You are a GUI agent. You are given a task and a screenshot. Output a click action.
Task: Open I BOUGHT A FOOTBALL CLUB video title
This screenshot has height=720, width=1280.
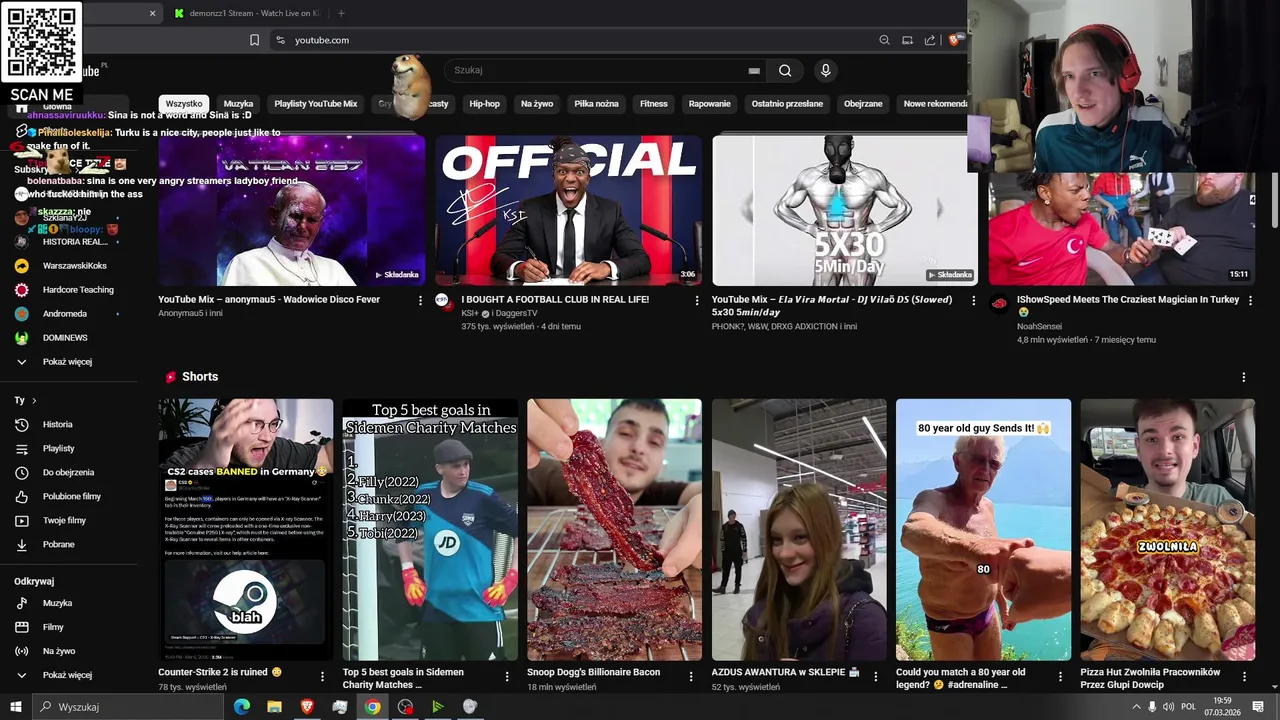[555, 300]
